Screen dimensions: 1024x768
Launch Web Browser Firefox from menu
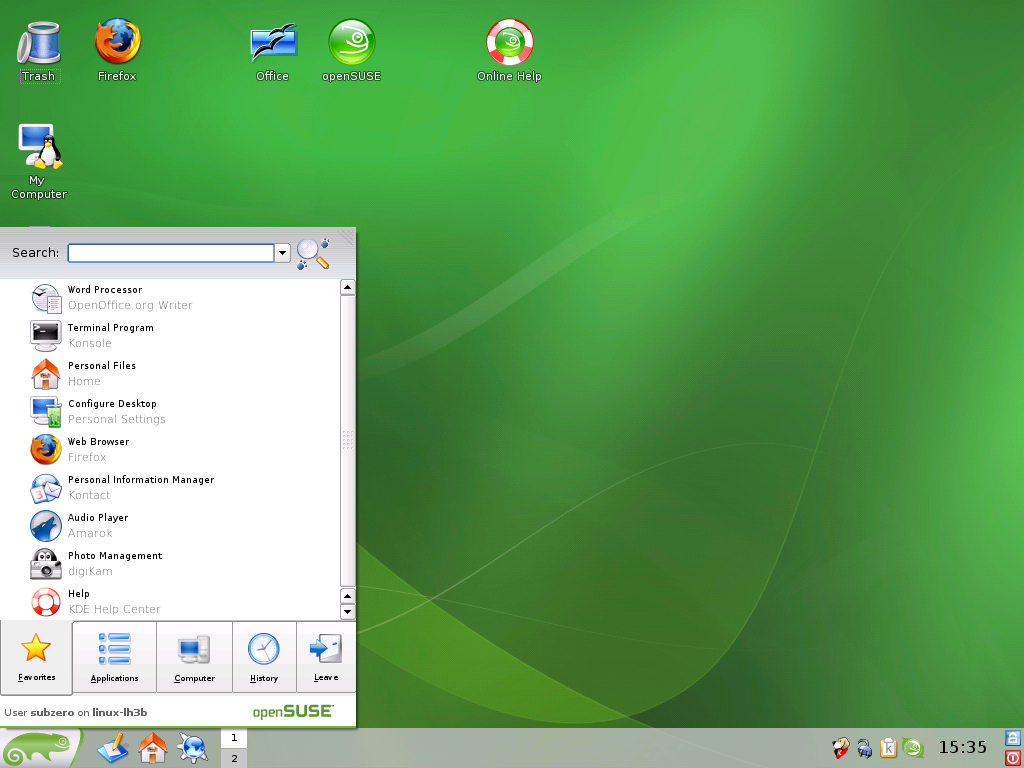[170, 449]
